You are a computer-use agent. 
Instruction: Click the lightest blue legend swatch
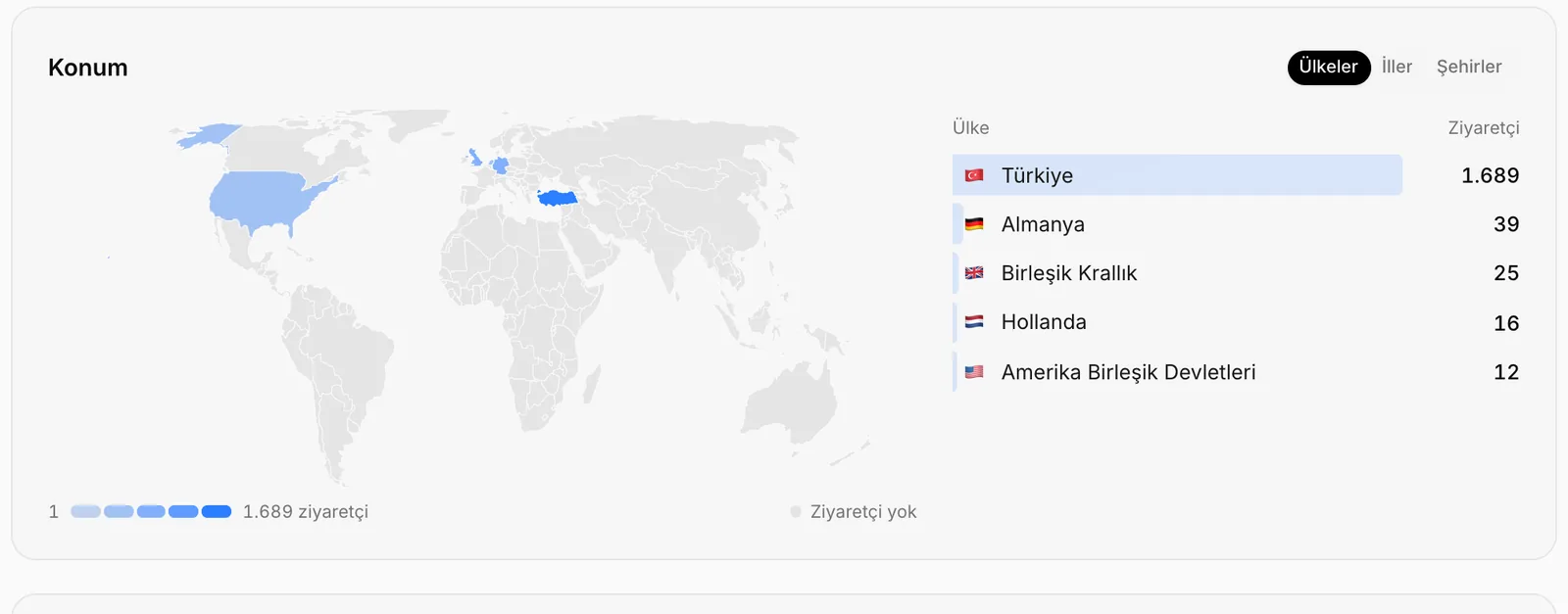[x=86, y=511]
